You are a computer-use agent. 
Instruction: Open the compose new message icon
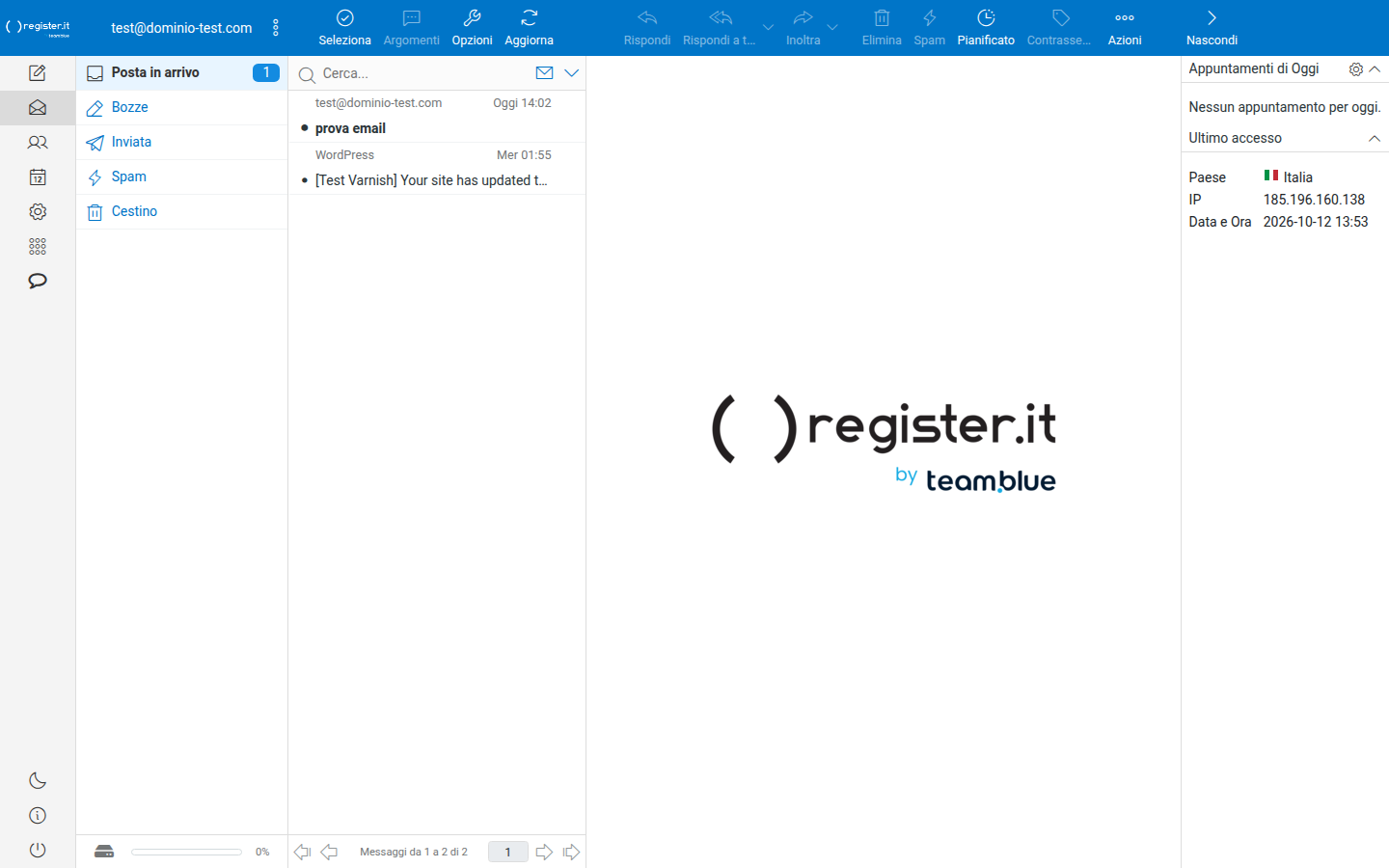(x=38, y=73)
